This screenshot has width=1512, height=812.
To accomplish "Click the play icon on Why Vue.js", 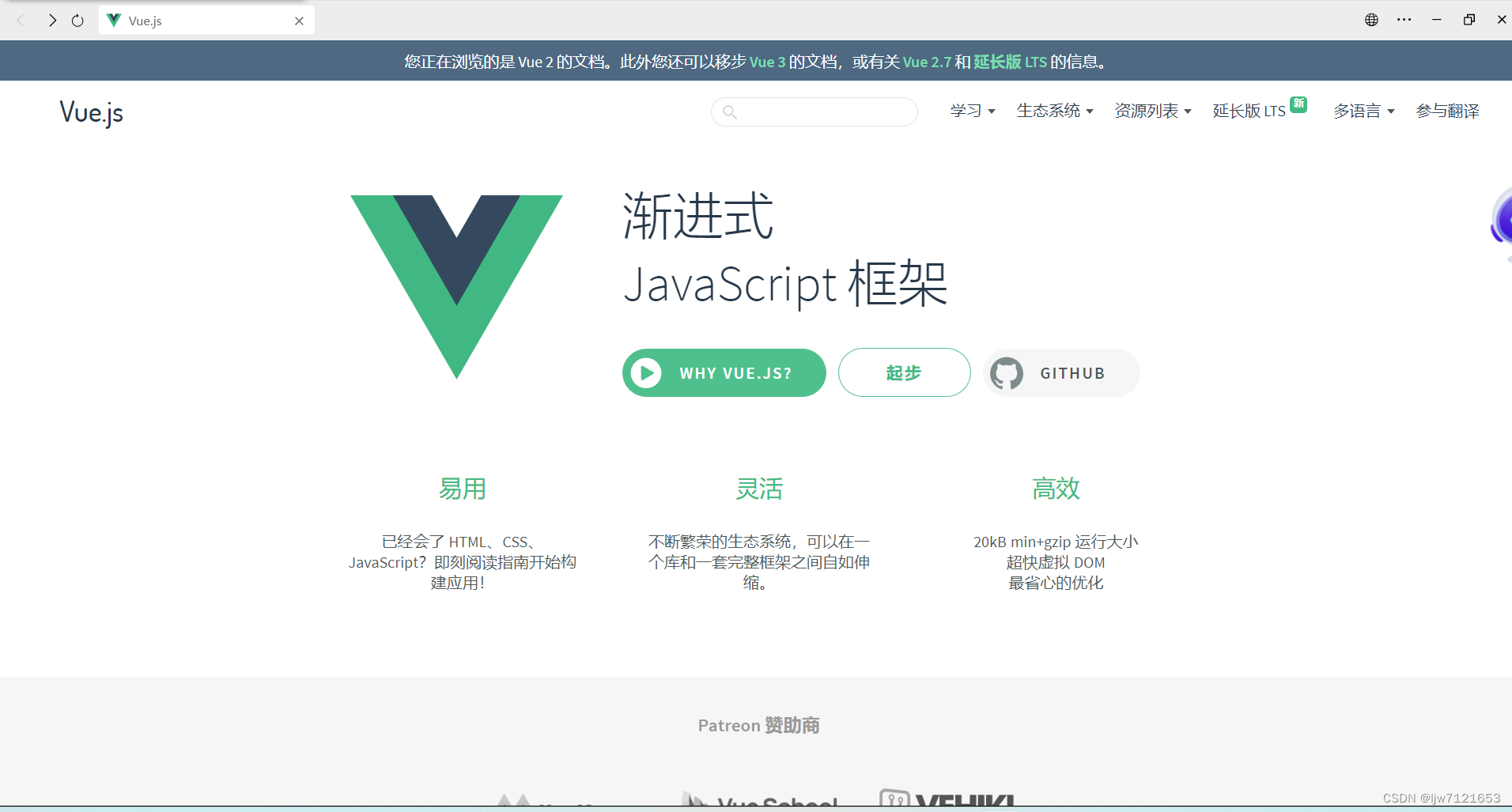I will (646, 373).
